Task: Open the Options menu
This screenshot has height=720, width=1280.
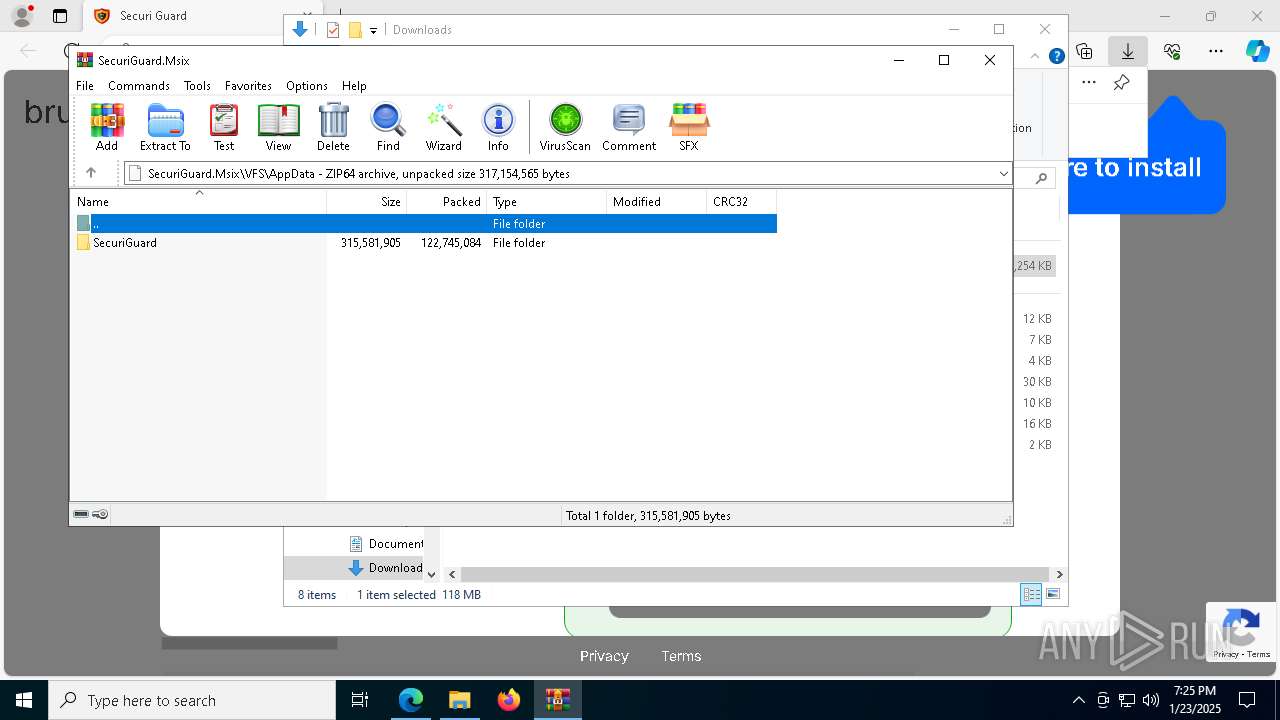Action: (x=307, y=86)
